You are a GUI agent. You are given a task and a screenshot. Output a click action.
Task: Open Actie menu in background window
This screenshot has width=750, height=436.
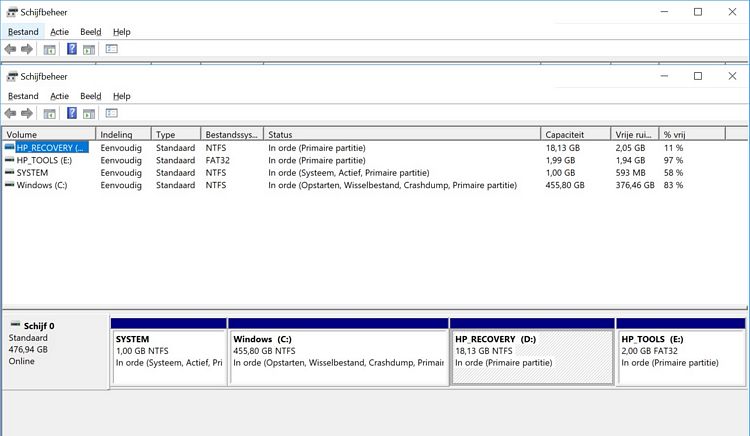coord(59,32)
